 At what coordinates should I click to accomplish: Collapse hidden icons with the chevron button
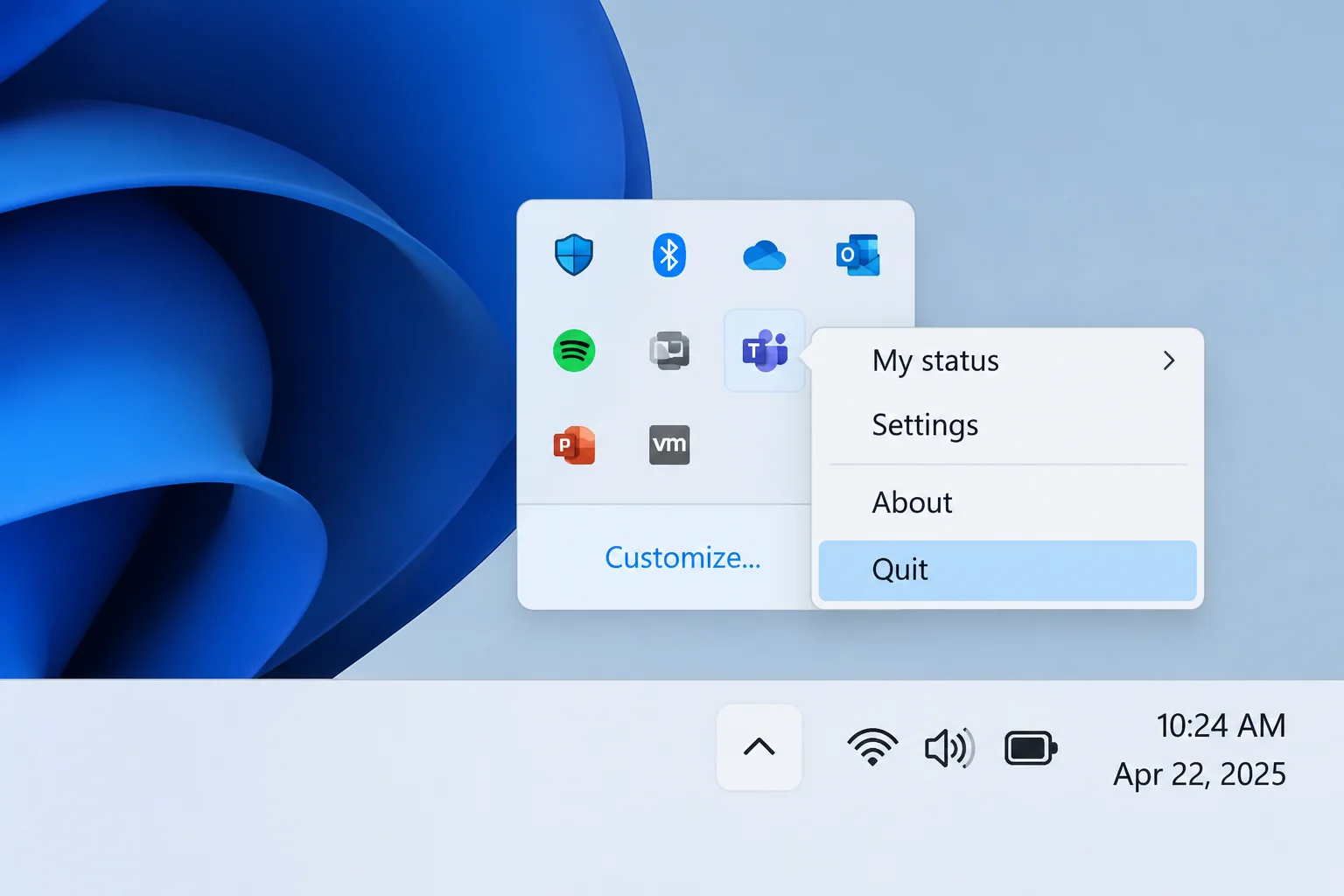[x=759, y=747]
